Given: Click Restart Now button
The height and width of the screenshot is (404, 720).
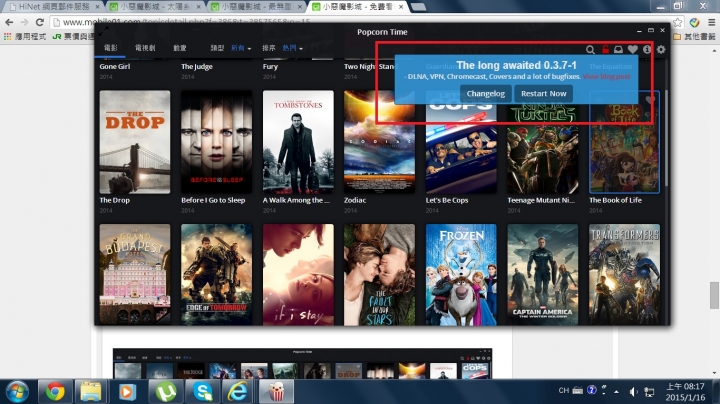Looking at the screenshot, I should point(544,94).
